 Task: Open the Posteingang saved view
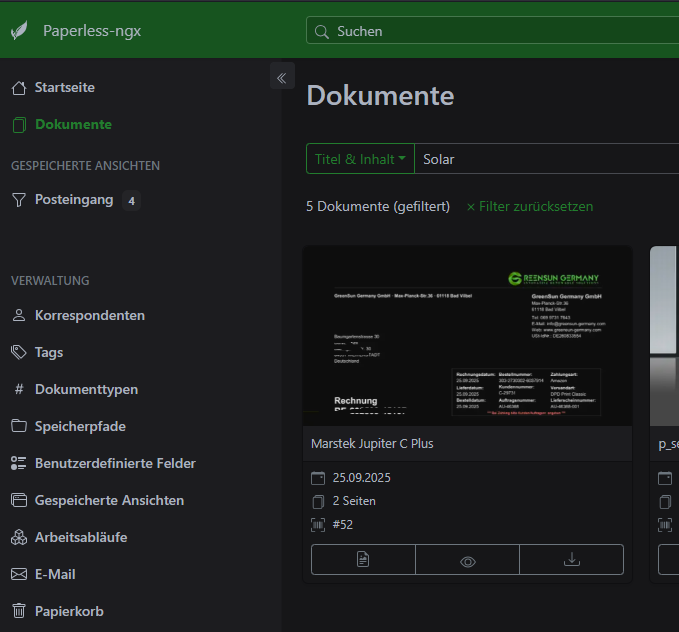coord(73,200)
